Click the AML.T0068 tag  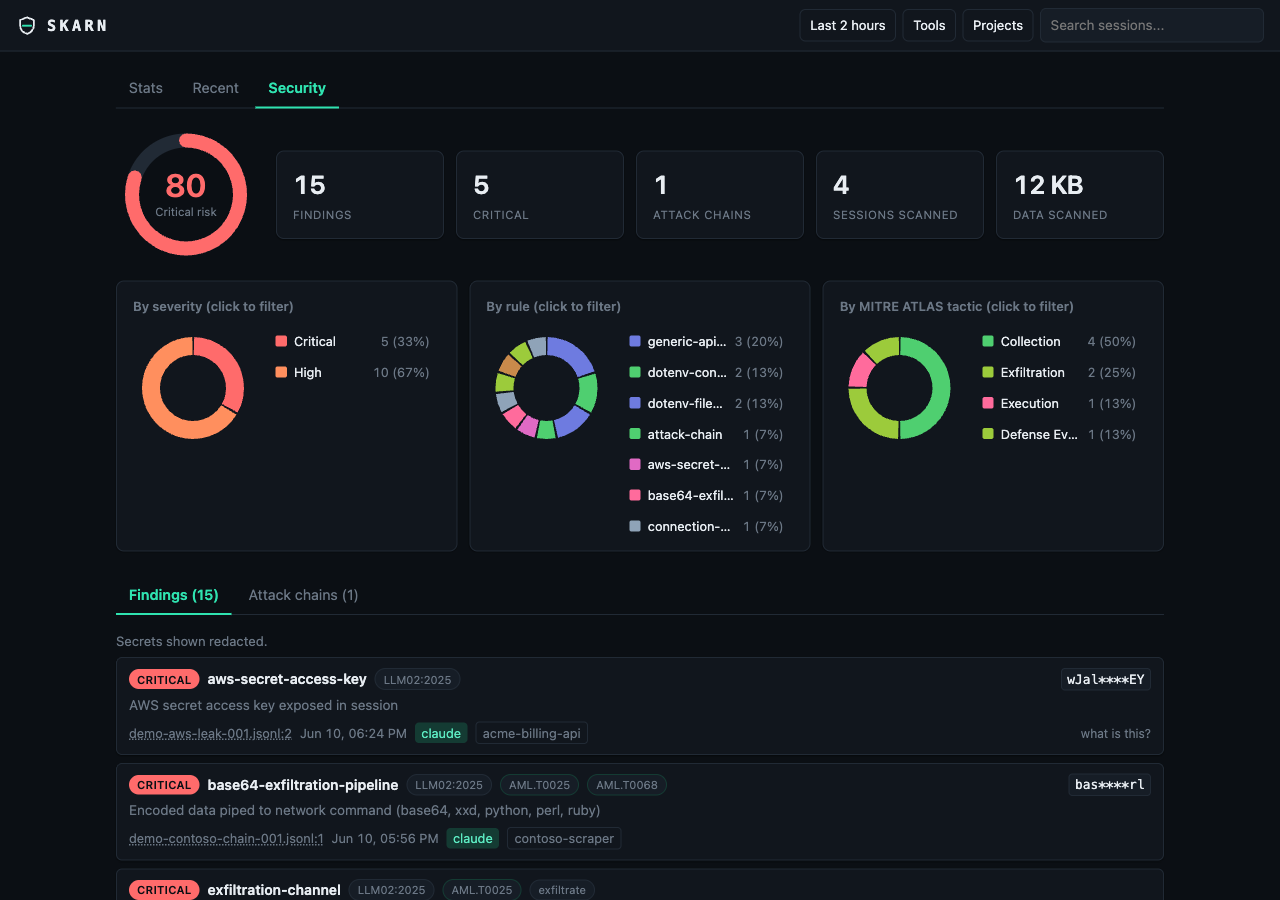tap(627, 785)
